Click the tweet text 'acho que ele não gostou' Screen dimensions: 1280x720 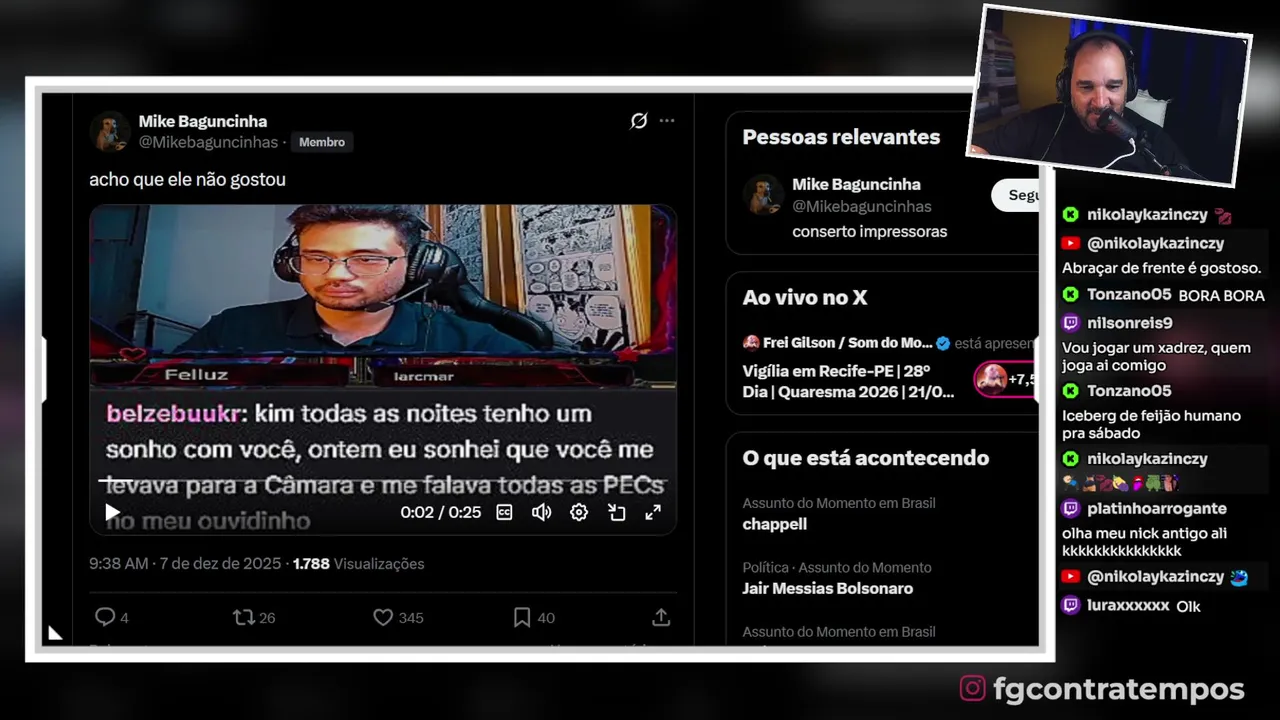(187, 179)
